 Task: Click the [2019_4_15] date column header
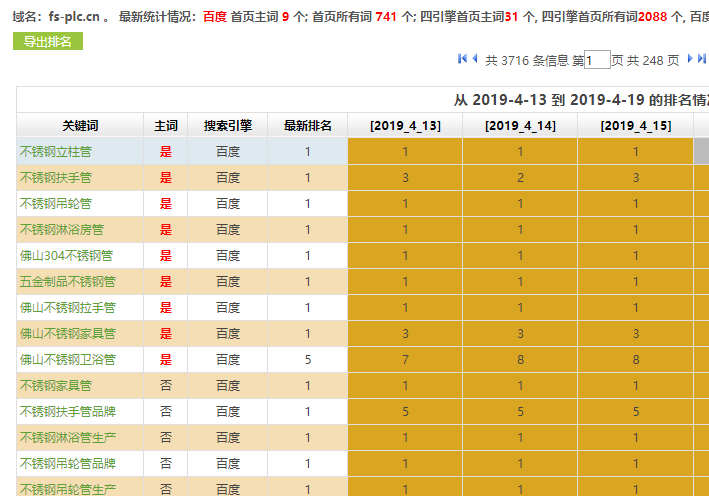point(635,126)
